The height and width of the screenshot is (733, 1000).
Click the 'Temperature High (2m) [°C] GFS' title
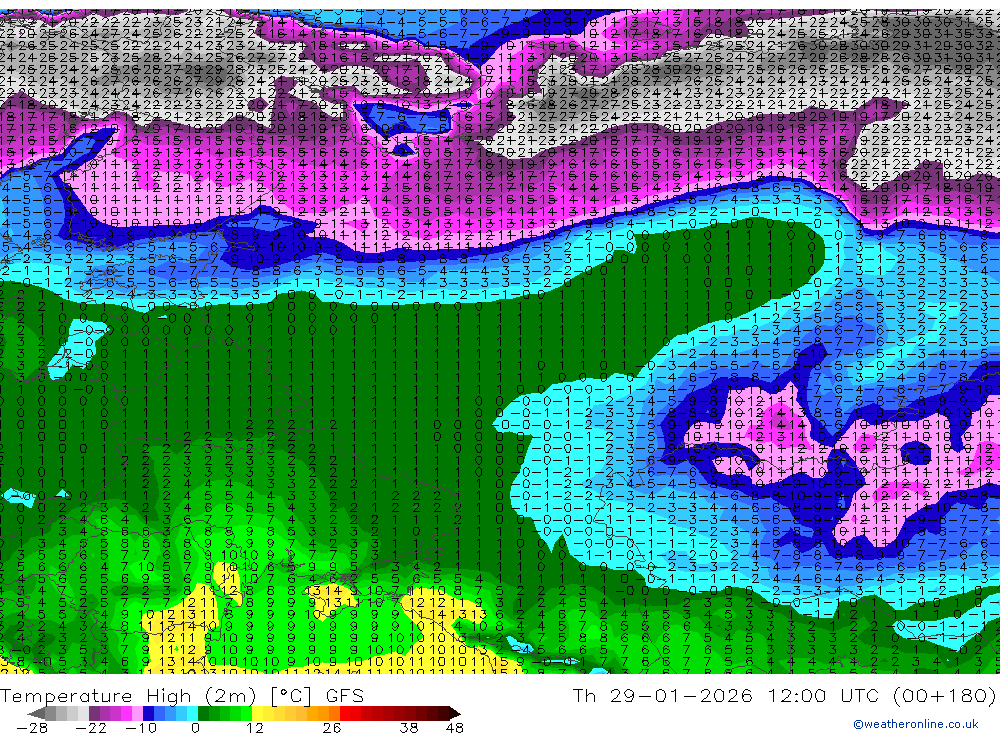point(182,695)
